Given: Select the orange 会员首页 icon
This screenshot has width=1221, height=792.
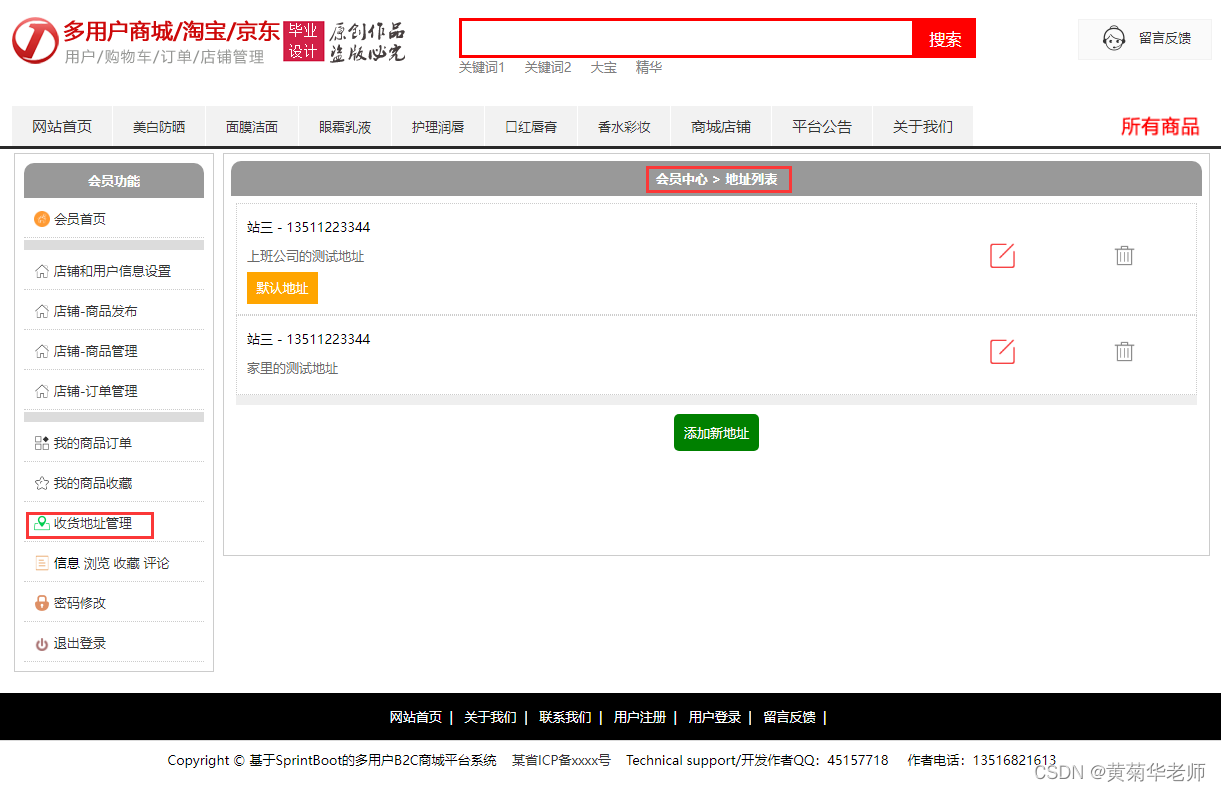Looking at the screenshot, I should 41,218.
